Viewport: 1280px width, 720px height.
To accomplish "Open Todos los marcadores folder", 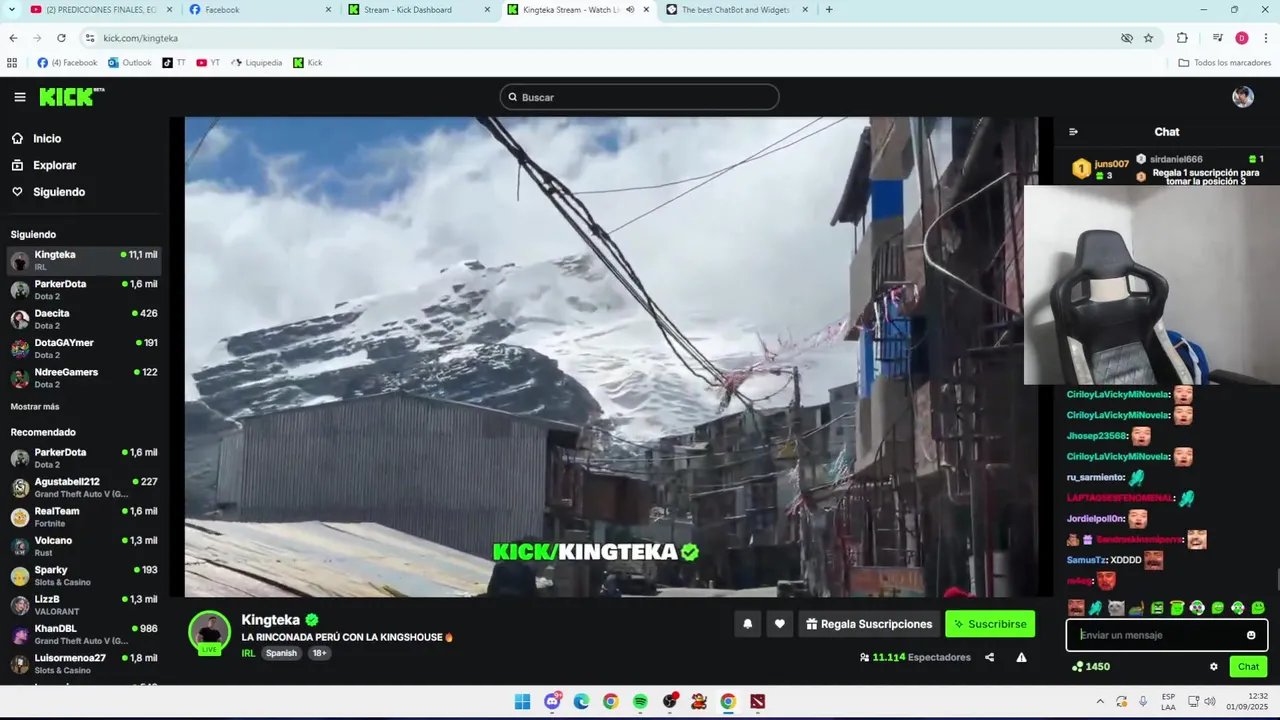I will (1224, 62).
